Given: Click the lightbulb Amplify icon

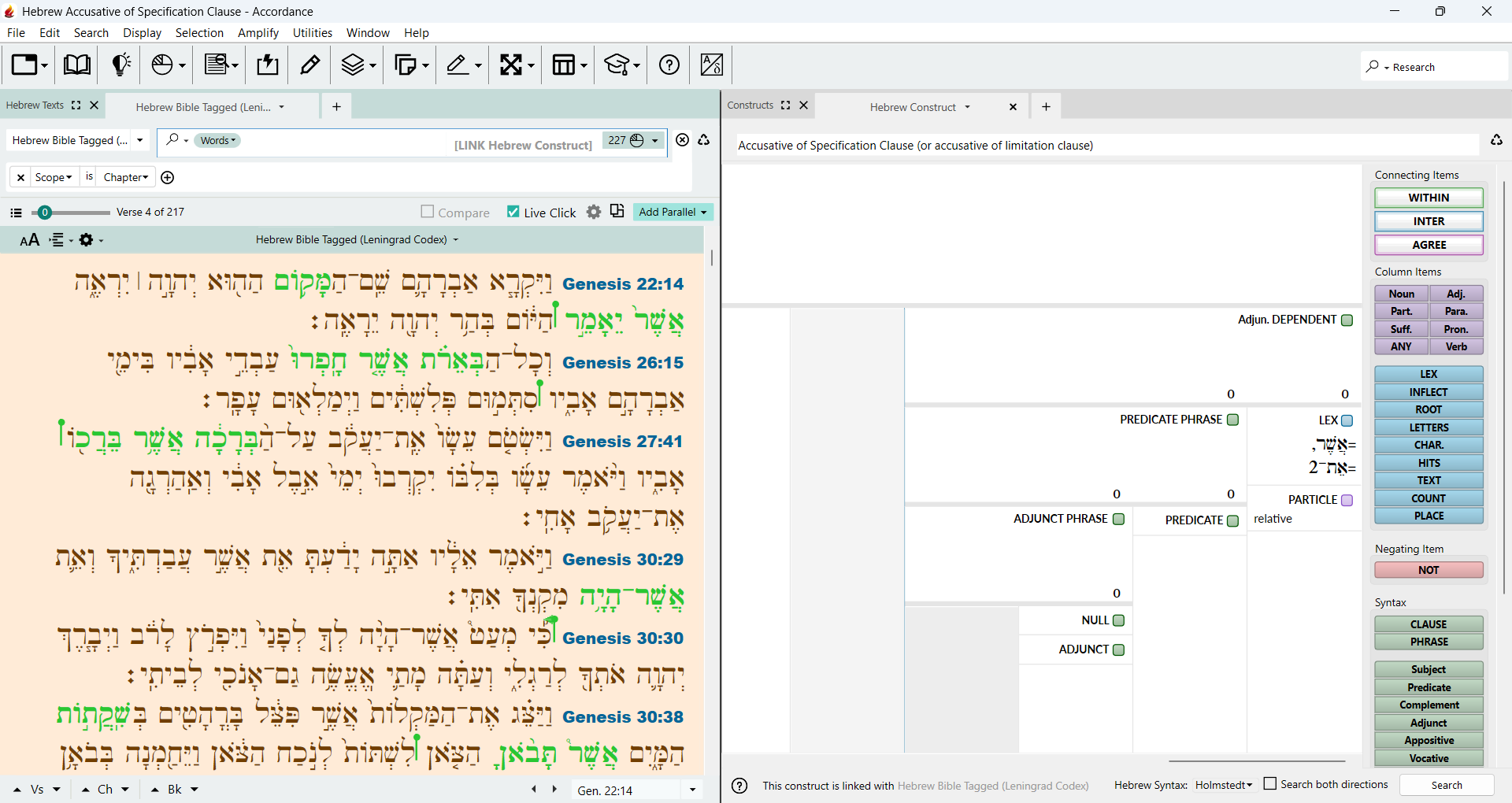Looking at the screenshot, I should pos(121,65).
